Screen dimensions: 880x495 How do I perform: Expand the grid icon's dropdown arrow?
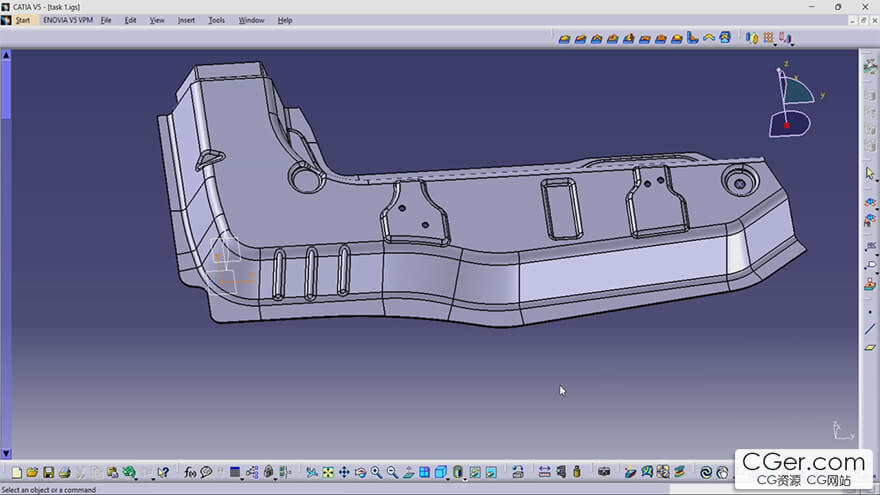[x=775, y=44]
